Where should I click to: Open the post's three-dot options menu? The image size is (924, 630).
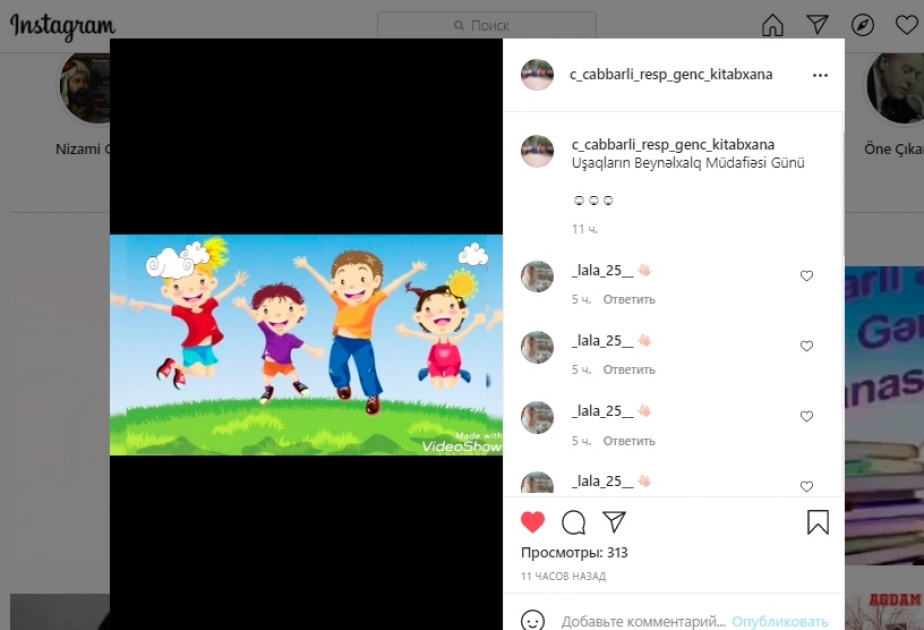pyautogui.click(x=820, y=75)
